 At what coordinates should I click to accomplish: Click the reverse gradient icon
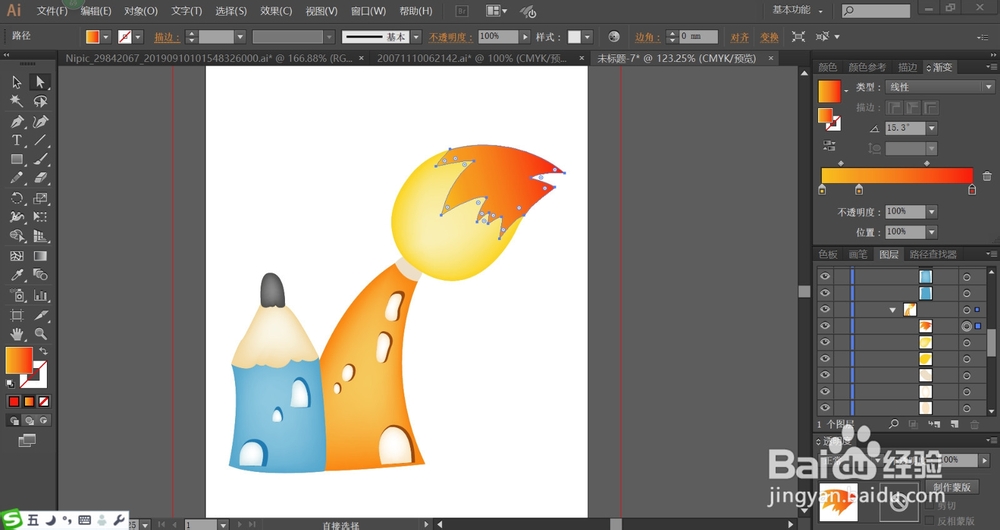click(829, 146)
